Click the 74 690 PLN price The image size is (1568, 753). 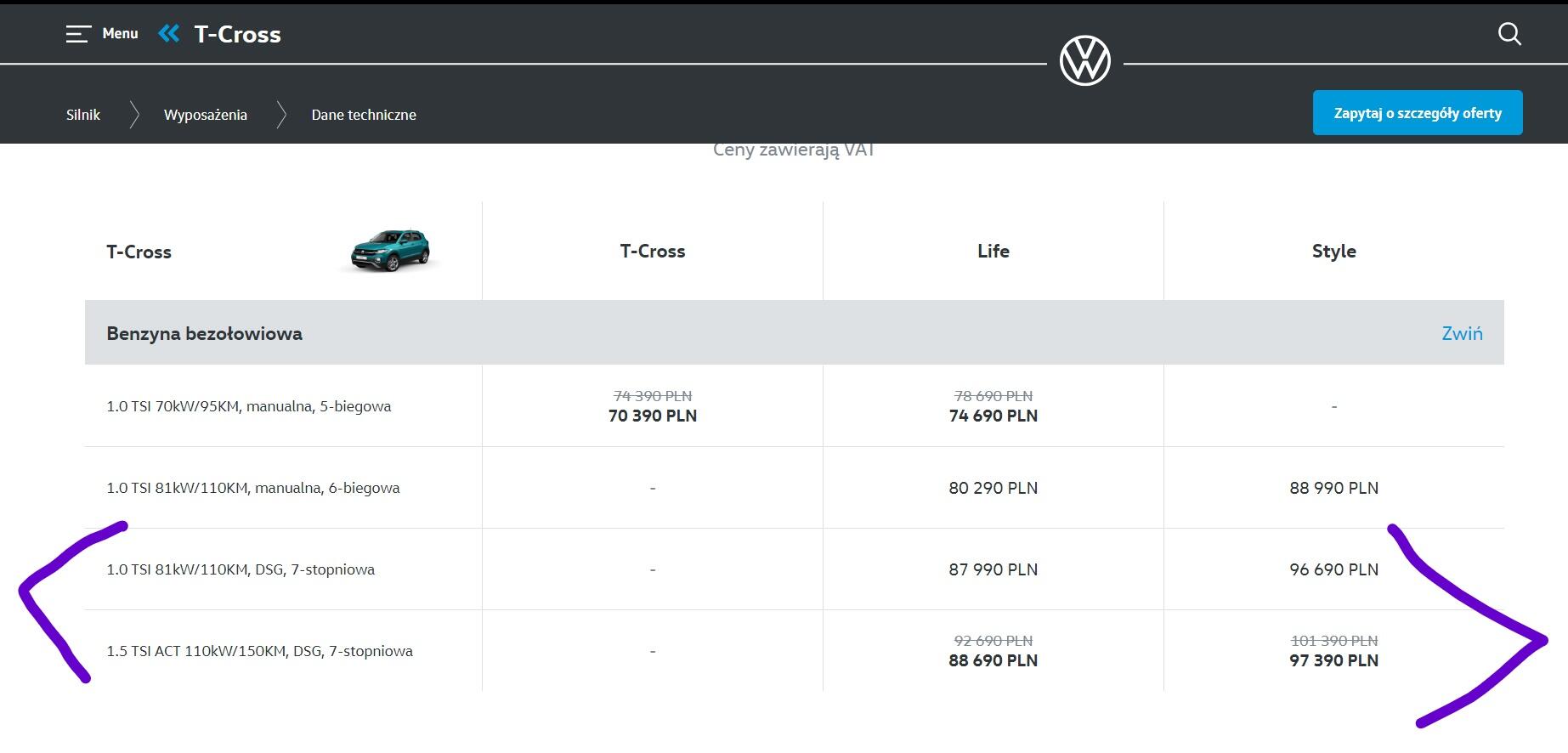pyautogui.click(x=993, y=416)
